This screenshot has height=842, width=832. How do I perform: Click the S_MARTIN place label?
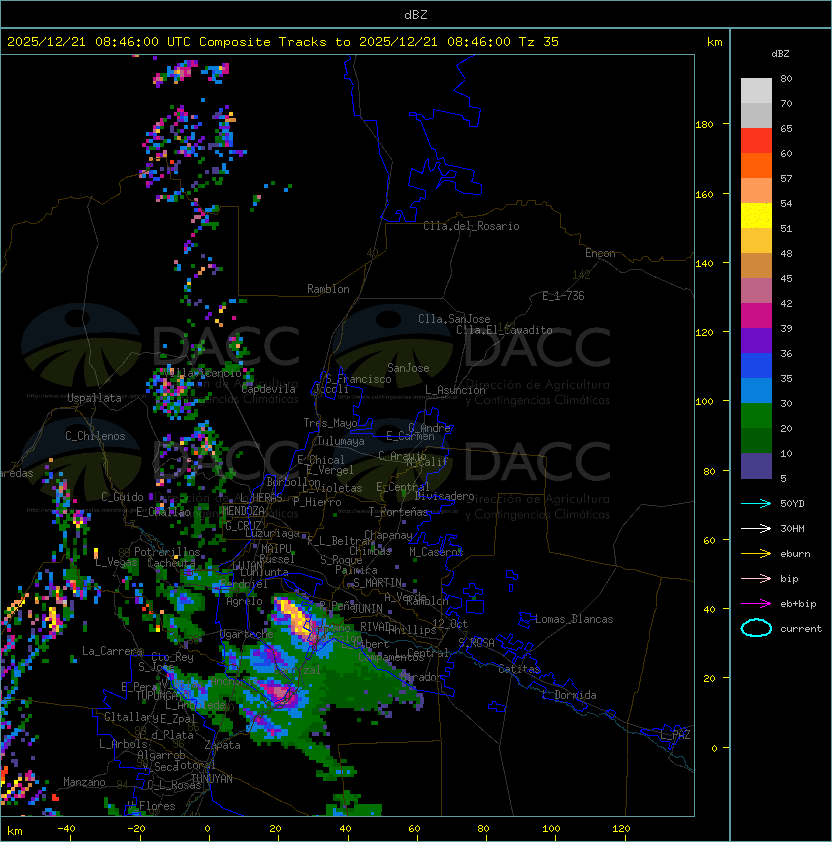[x=378, y=583]
